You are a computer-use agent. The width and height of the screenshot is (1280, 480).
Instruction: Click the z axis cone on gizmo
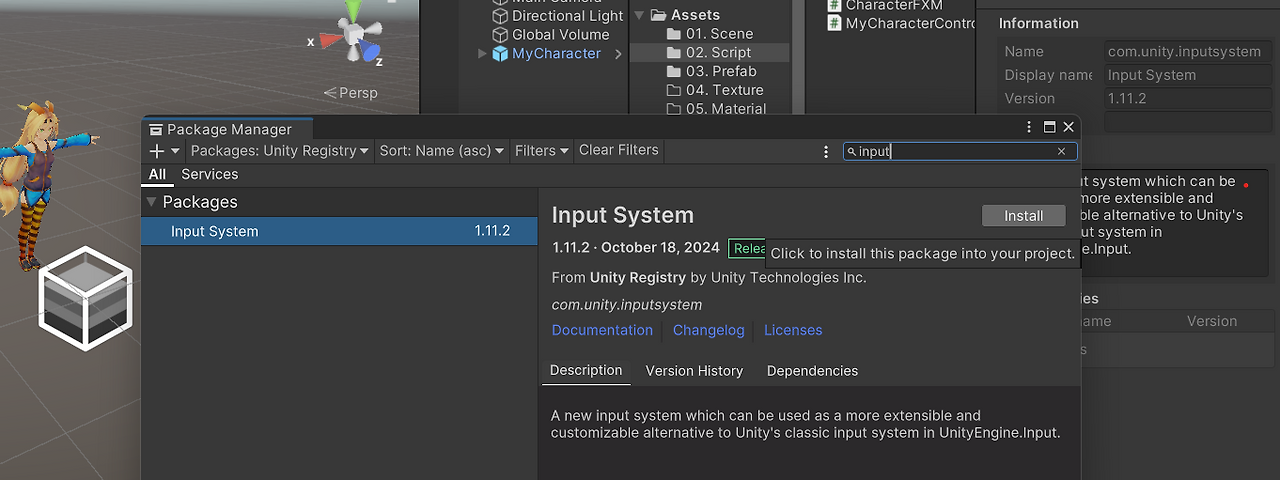click(x=372, y=53)
